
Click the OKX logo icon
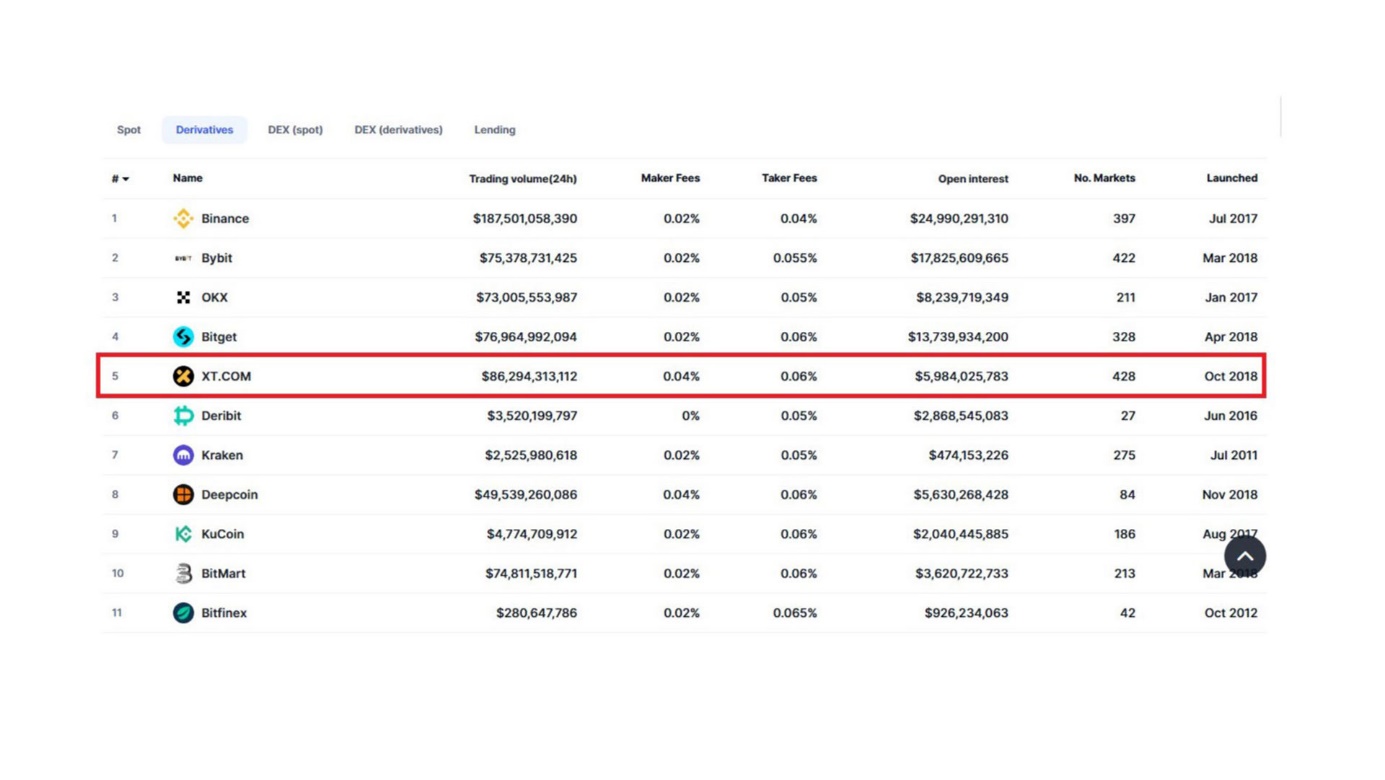pos(183,297)
